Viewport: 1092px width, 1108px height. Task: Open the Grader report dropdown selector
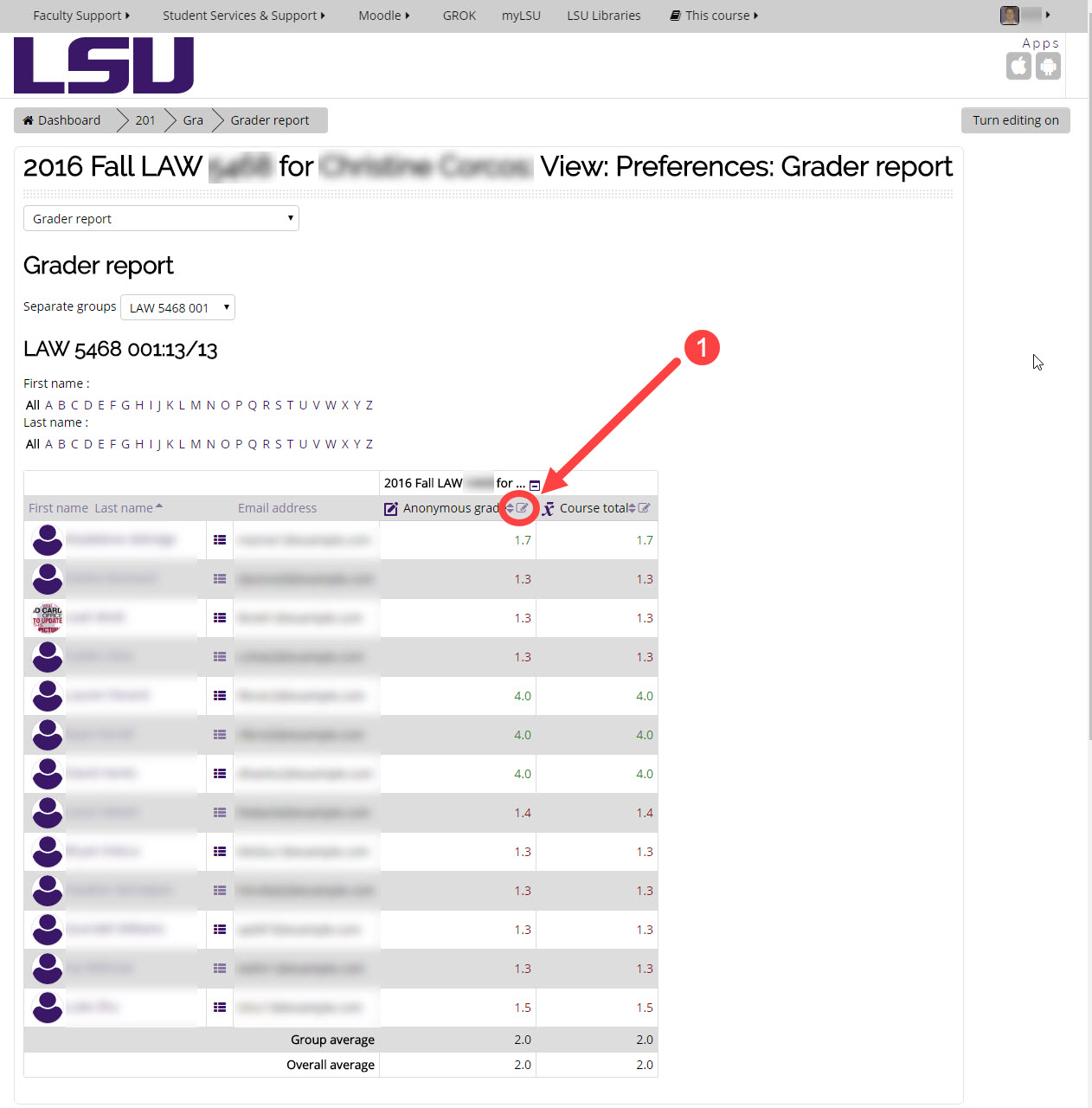161,218
